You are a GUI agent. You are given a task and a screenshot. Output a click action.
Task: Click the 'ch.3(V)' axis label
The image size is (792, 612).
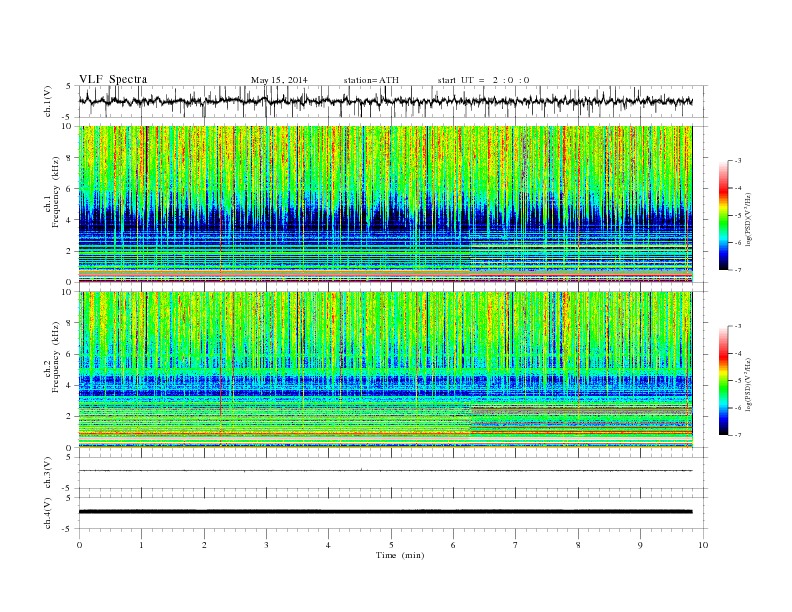click(48, 473)
